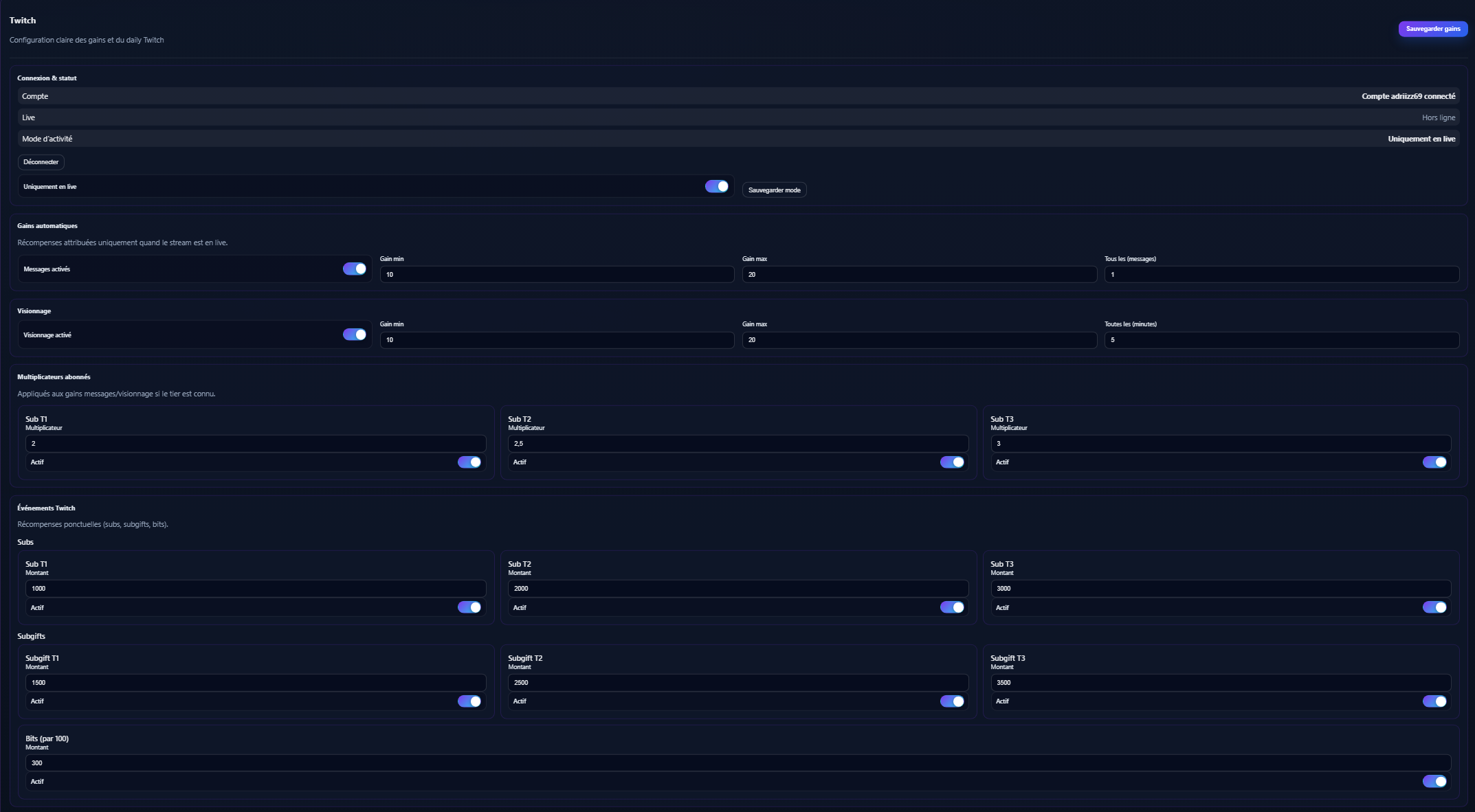The width and height of the screenshot is (1475, 812).
Task: Switch off Actif for Bits par 100
Action: click(x=1434, y=782)
